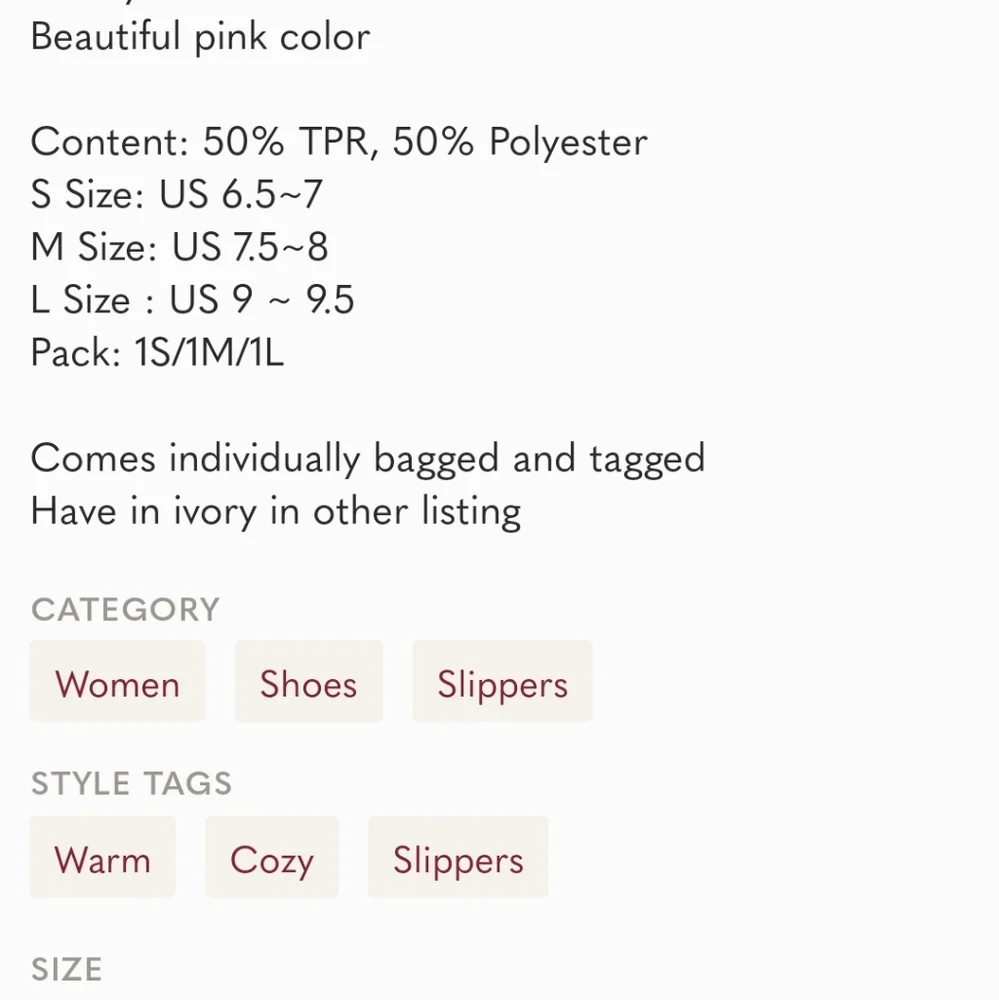Select the Content composition line

[x=339, y=142]
